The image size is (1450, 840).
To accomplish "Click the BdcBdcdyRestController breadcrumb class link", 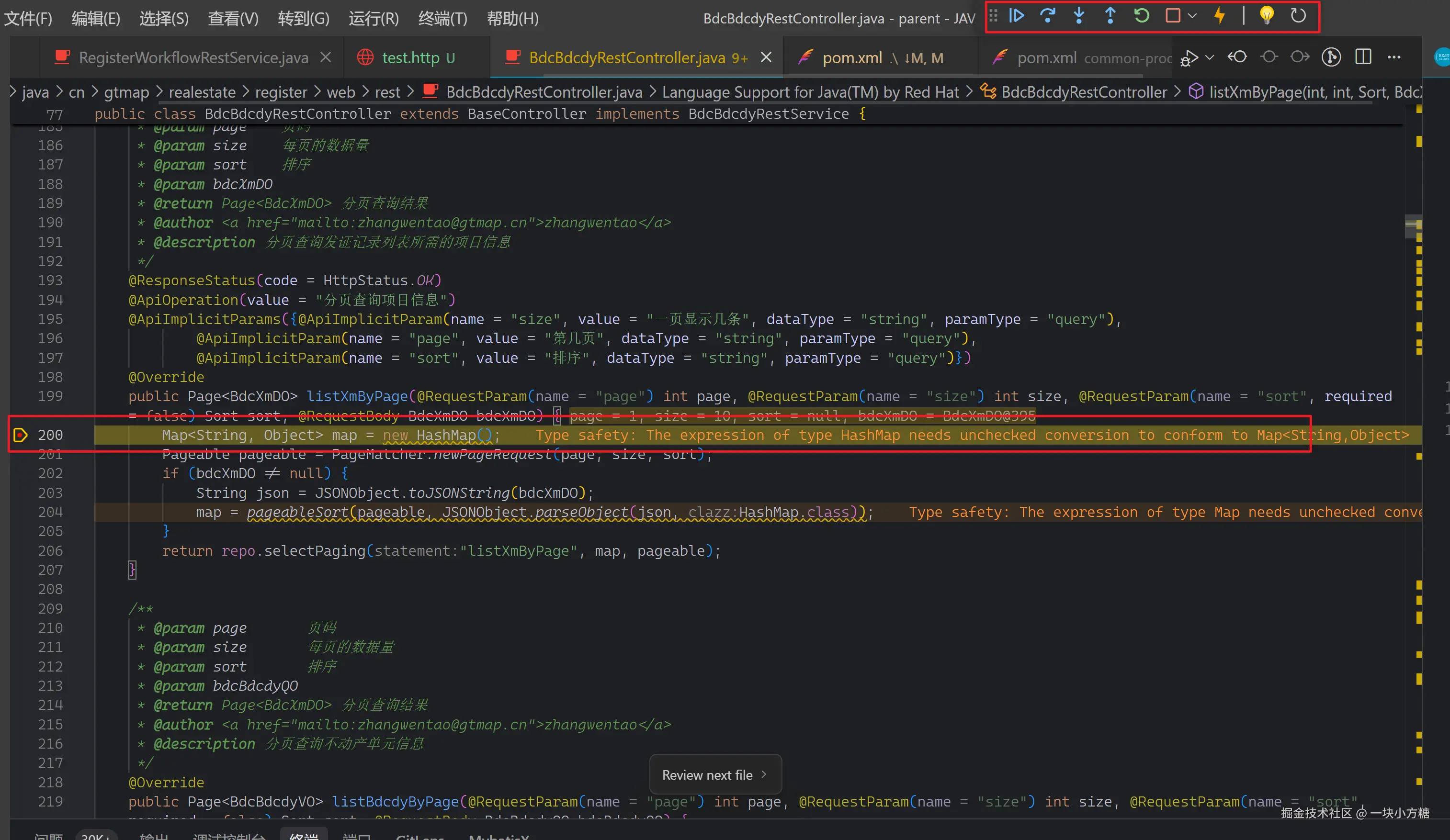I will pyautogui.click(x=1084, y=92).
